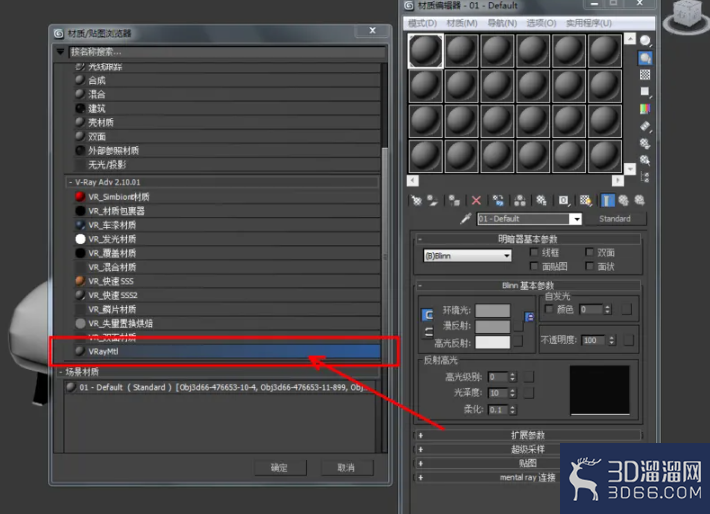The image size is (710, 514).
Task: Click Assign Material to Selection icon
Action: coord(454,201)
